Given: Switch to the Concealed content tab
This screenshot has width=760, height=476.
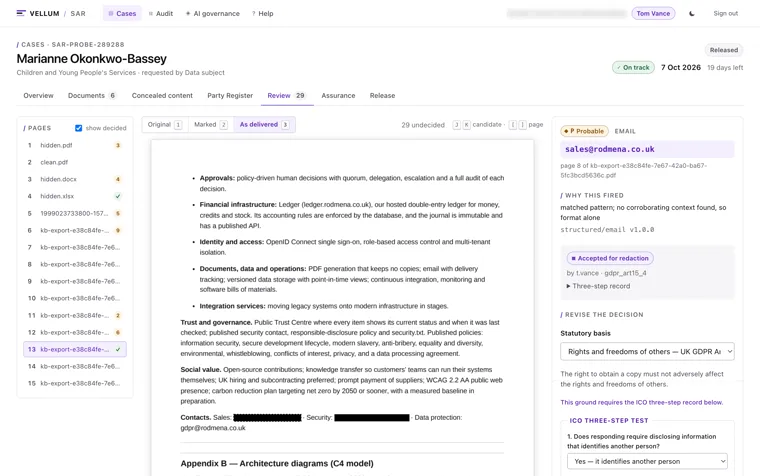Looking at the screenshot, I should pyautogui.click(x=162, y=95).
